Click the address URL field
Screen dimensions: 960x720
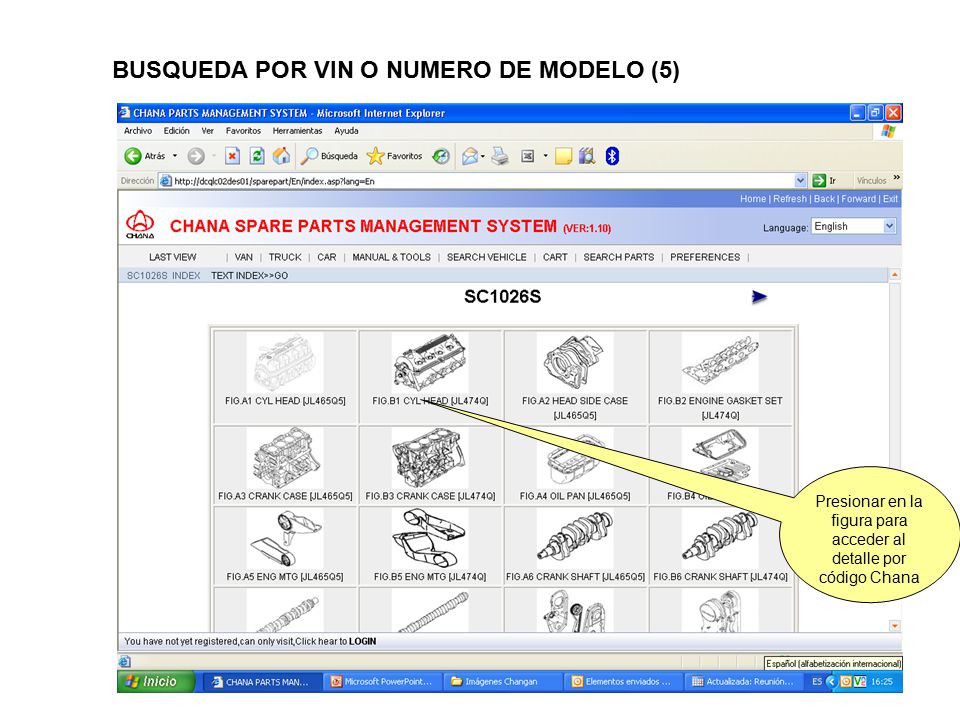coord(482,181)
